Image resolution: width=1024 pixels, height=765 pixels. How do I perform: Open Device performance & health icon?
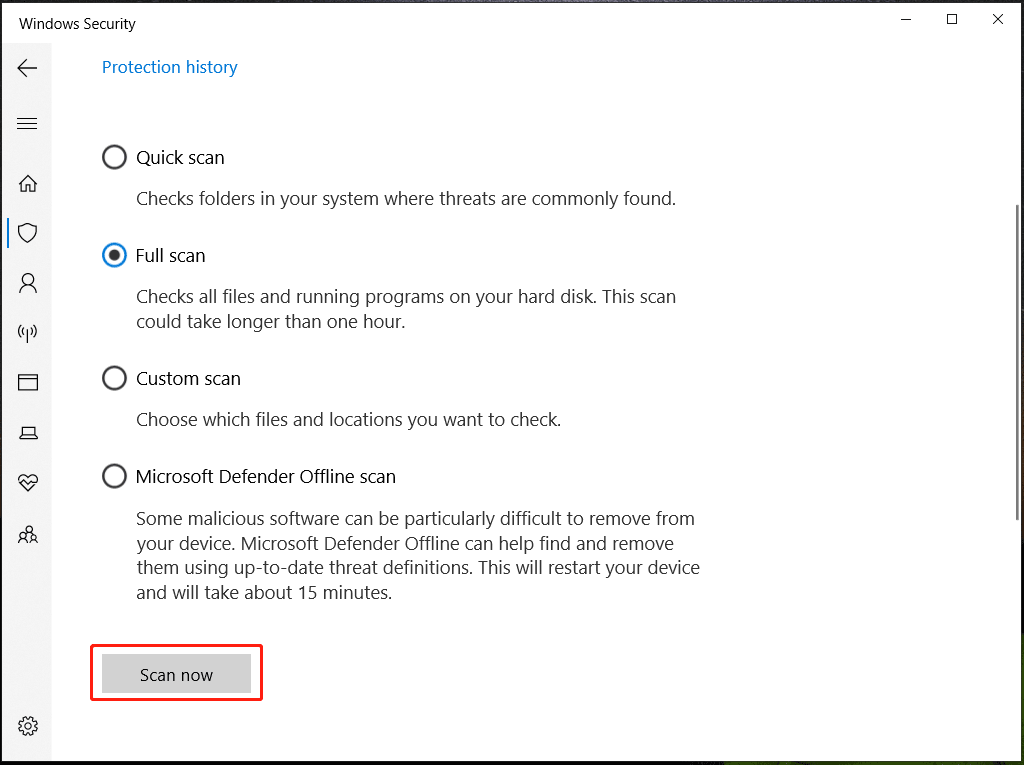tap(27, 482)
